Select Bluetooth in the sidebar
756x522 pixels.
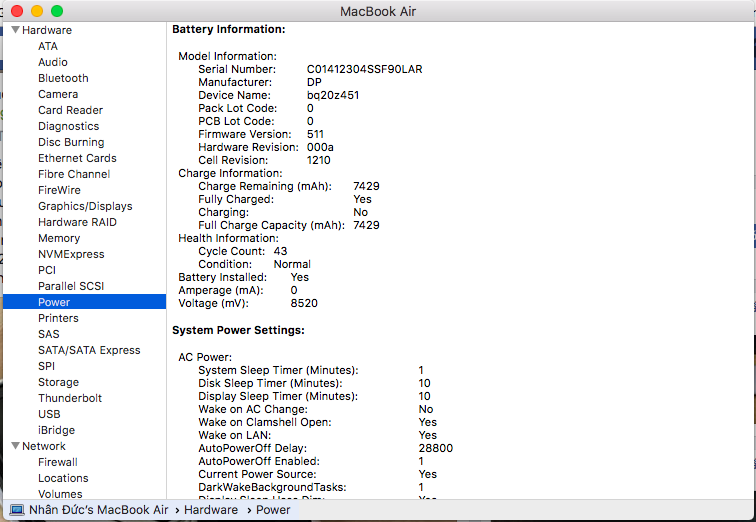click(x=63, y=78)
